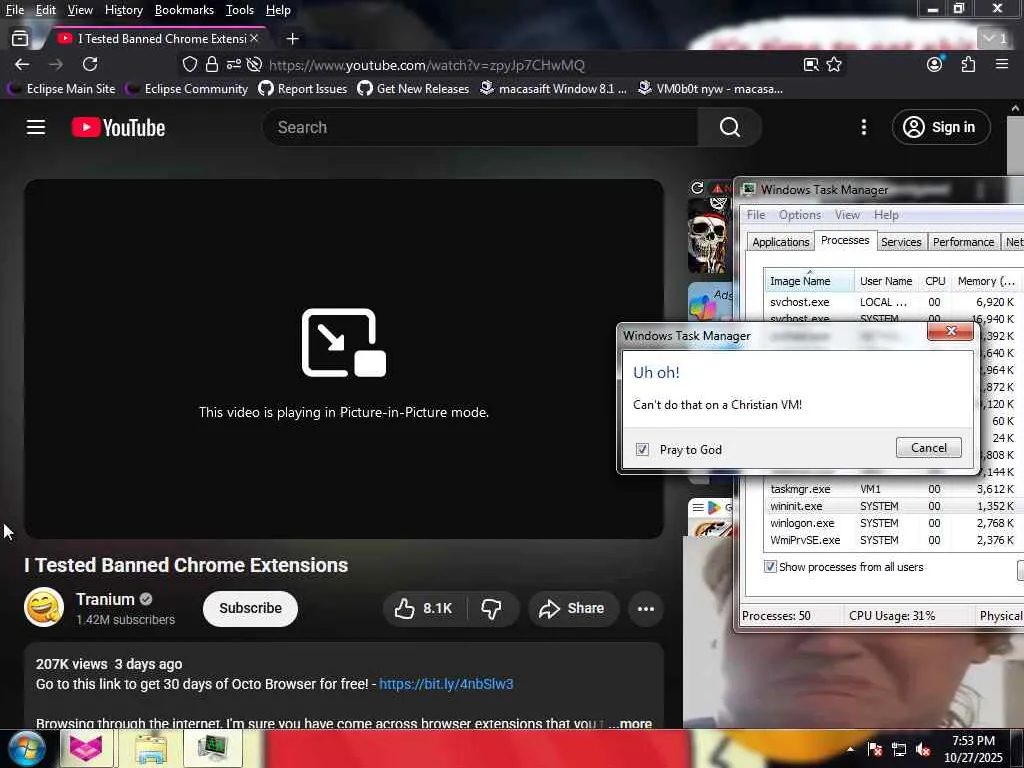1024x768 pixels.
Task: Open the list all tabs dropdown arrow
Action: point(995,39)
